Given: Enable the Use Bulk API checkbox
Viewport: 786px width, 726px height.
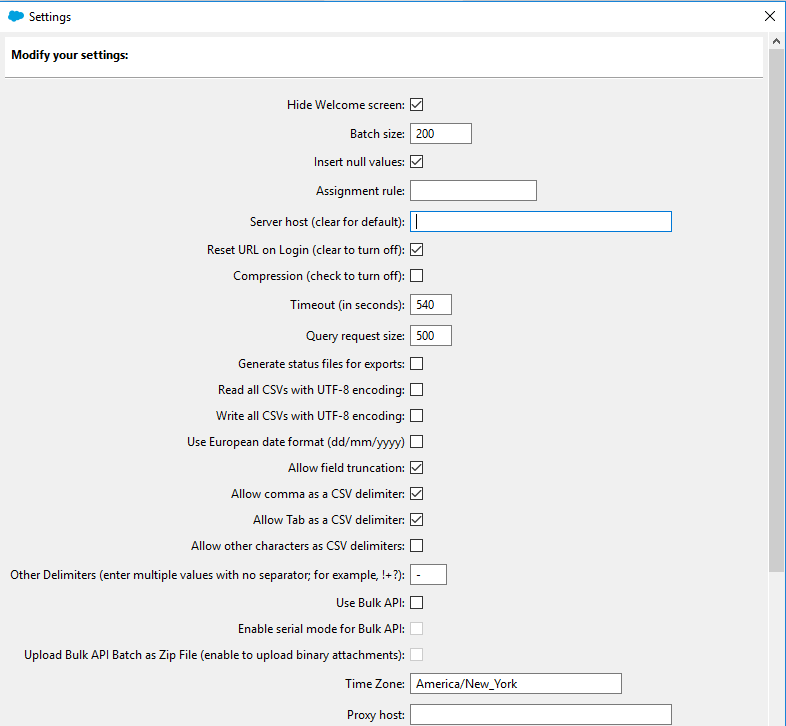Looking at the screenshot, I should [417, 602].
